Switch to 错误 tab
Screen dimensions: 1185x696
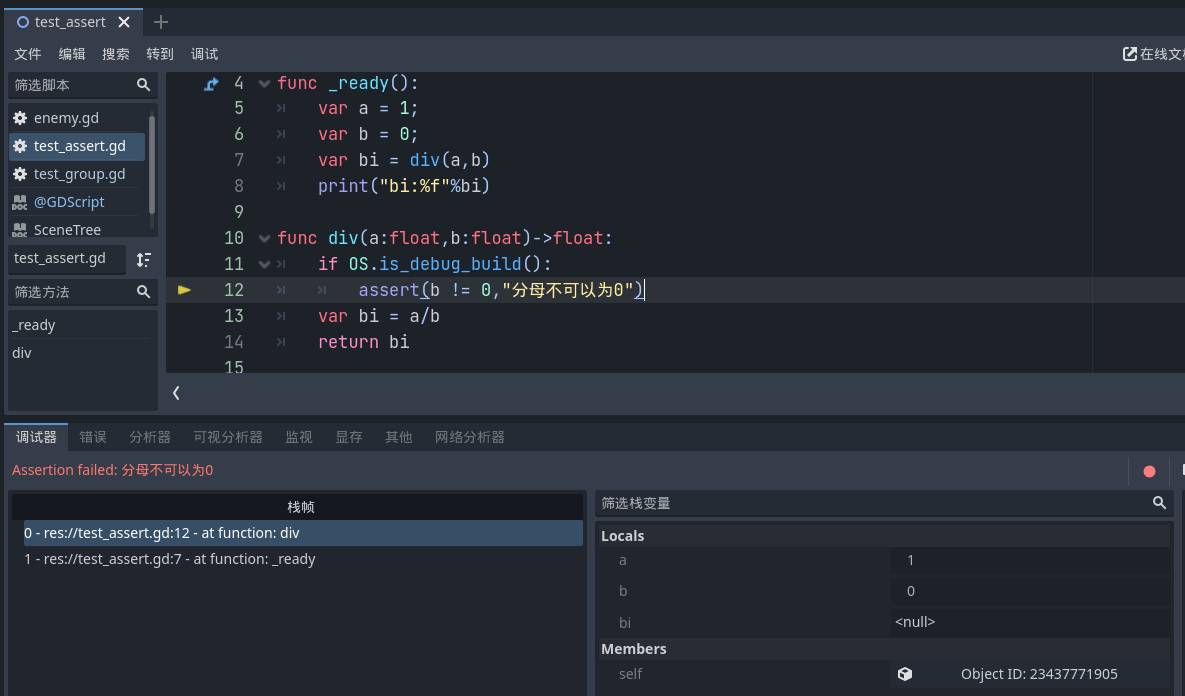pyautogui.click(x=93, y=437)
